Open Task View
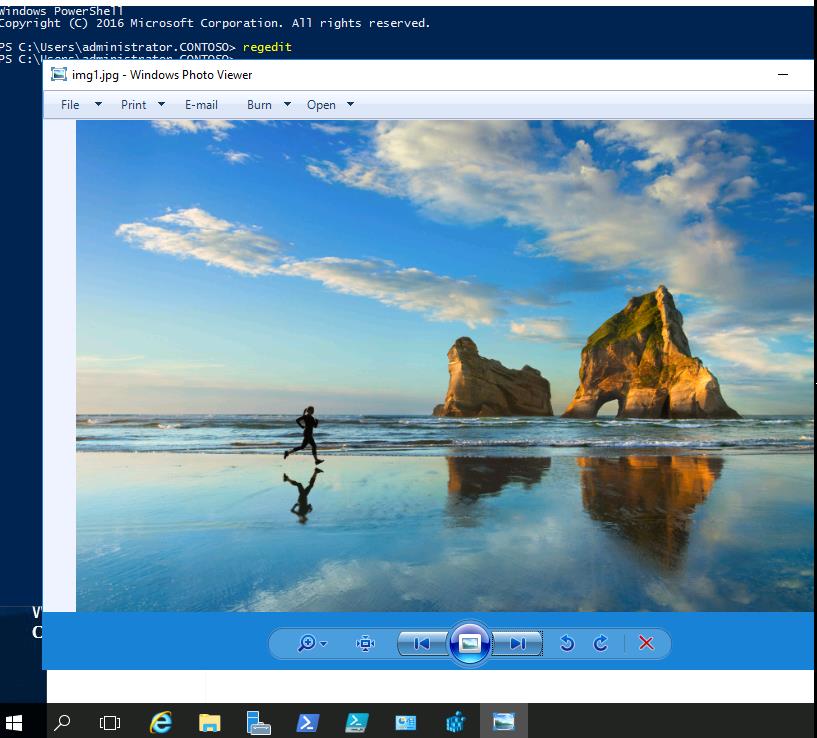 pyautogui.click(x=109, y=723)
